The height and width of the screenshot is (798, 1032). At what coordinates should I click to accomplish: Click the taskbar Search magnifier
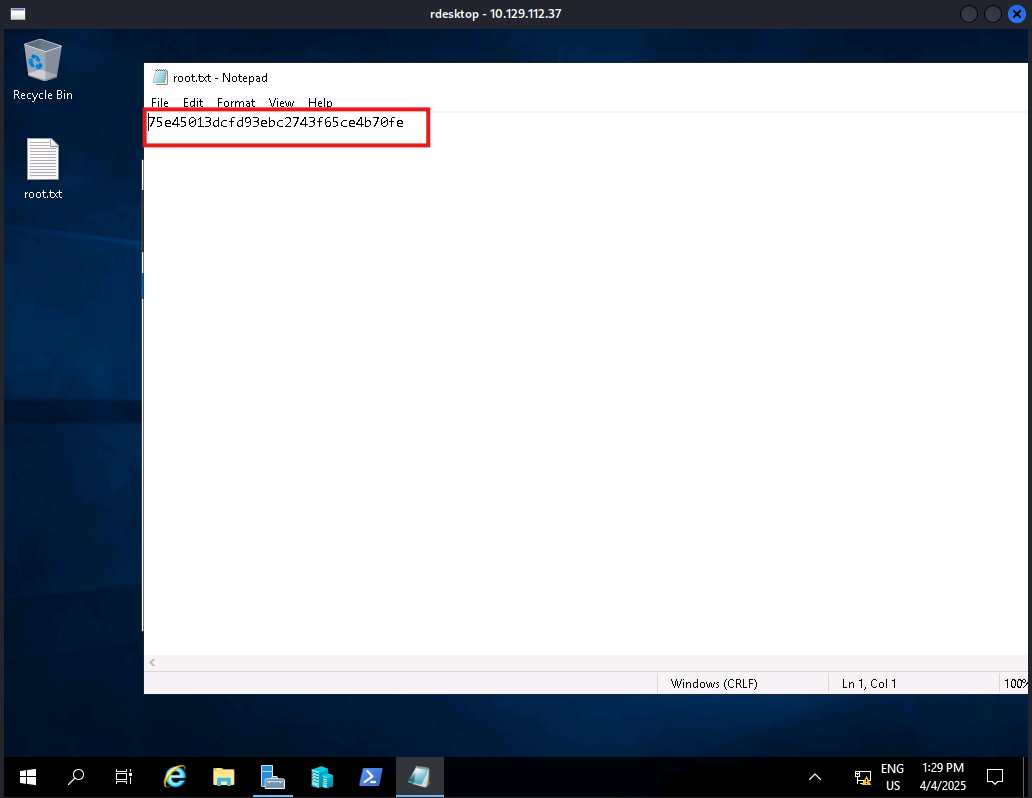(x=76, y=778)
